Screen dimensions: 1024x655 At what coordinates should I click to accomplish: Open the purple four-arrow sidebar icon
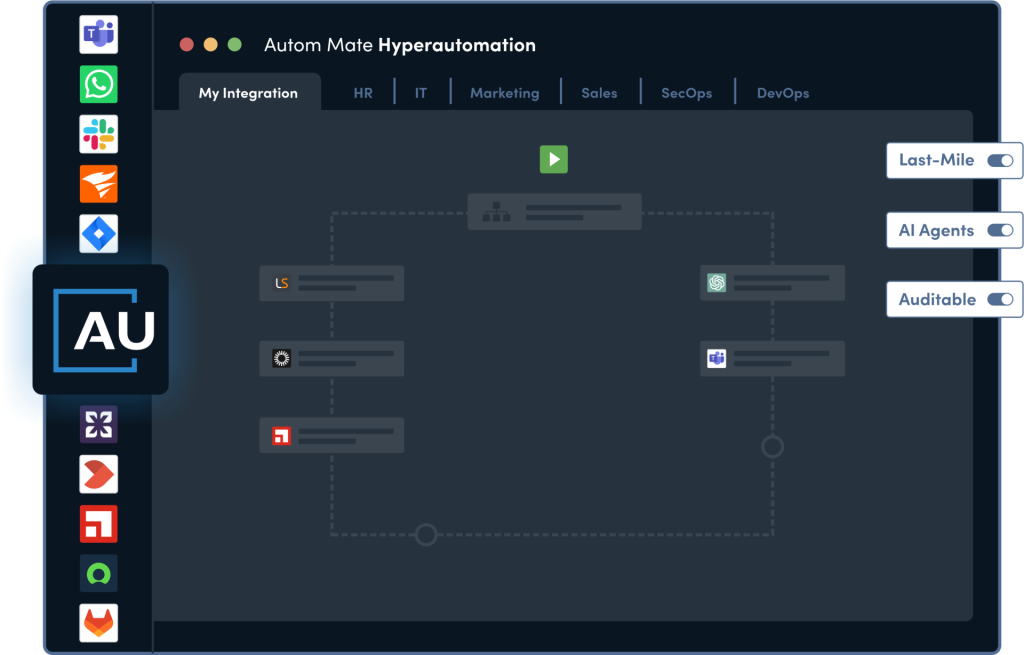(99, 424)
